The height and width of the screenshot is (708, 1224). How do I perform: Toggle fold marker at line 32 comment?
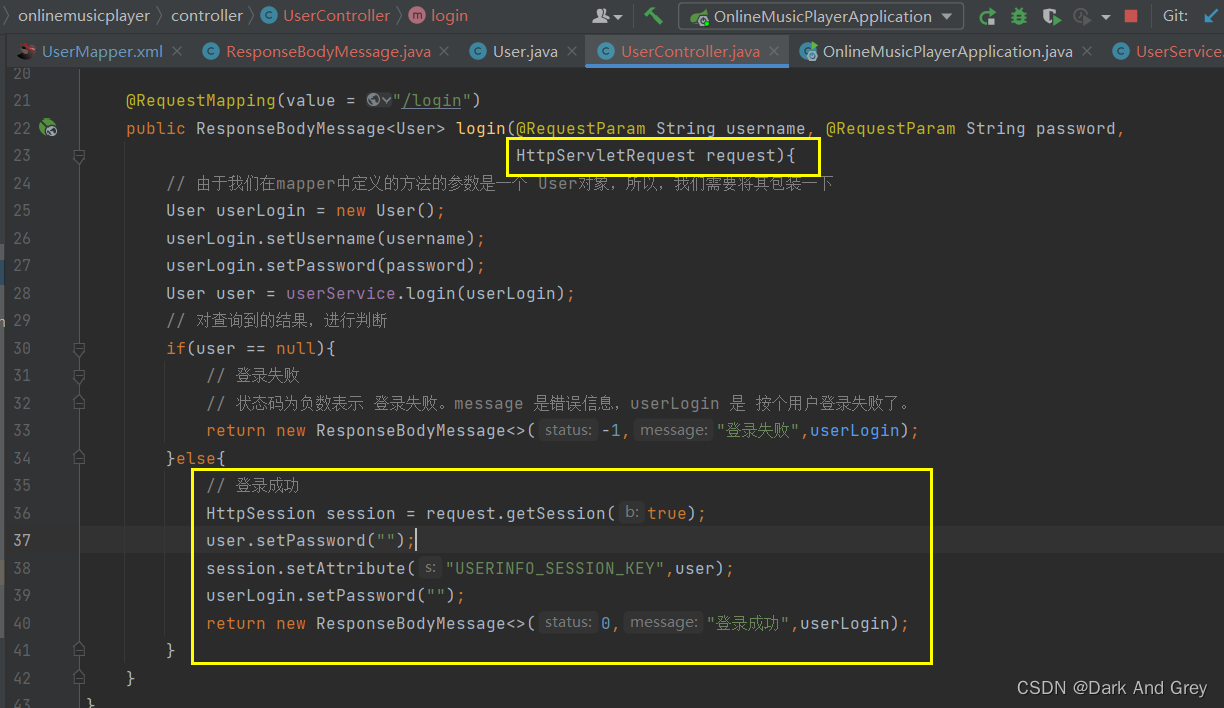point(79,403)
